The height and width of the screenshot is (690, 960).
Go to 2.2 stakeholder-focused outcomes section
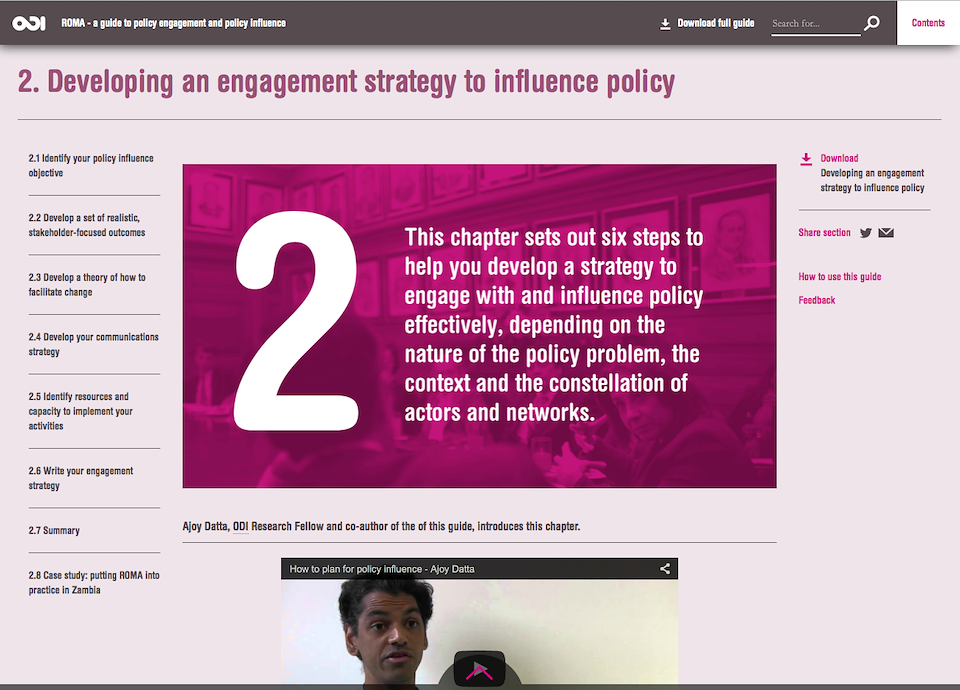[x=87, y=225]
